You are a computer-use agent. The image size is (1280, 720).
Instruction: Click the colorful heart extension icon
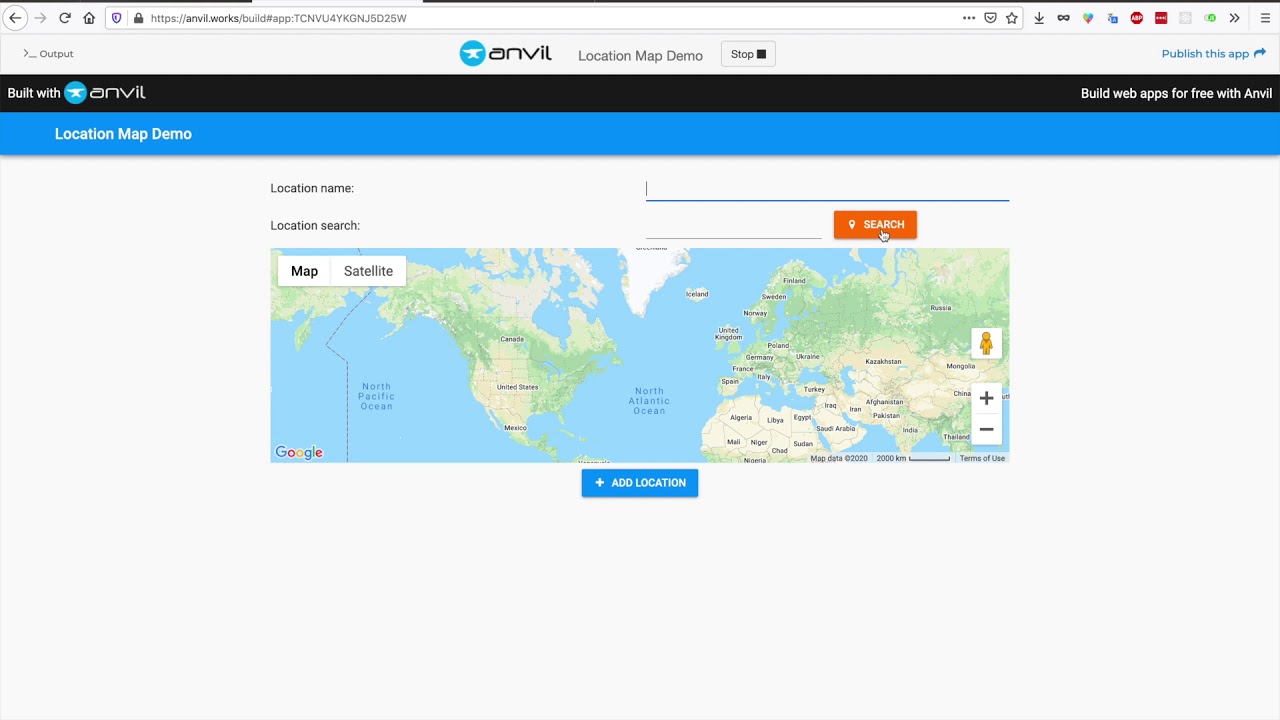[x=1088, y=18]
